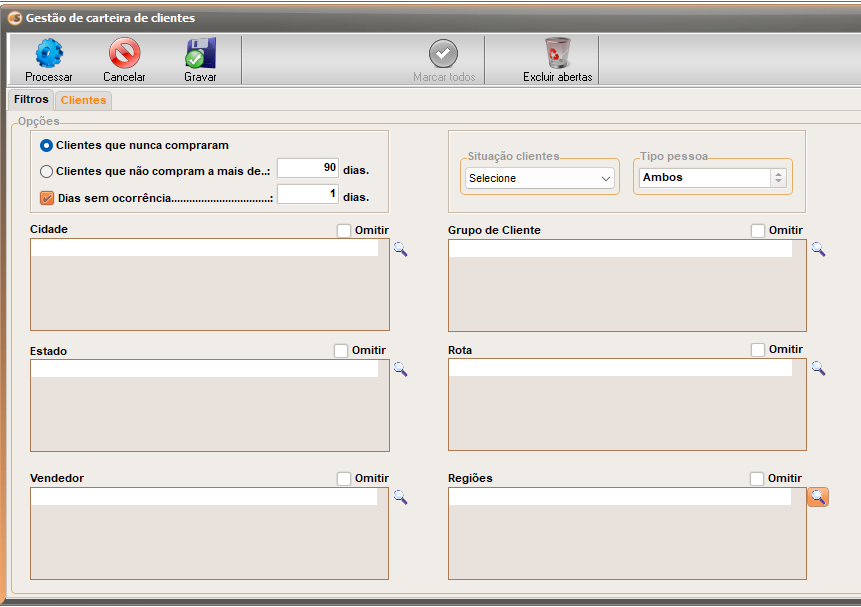Open the Cidade search magnifier

click(400, 249)
